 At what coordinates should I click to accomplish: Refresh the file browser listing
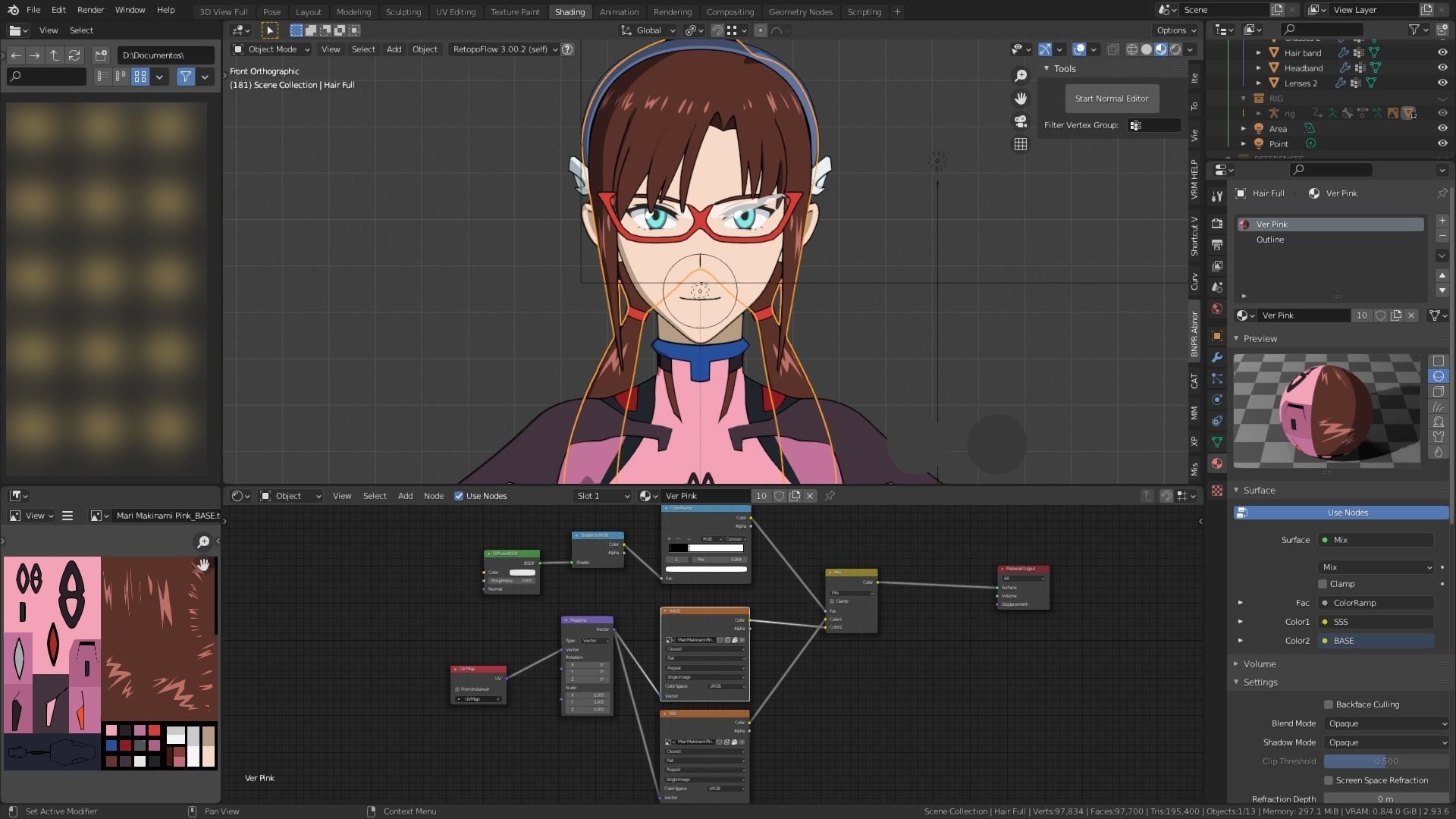point(74,55)
